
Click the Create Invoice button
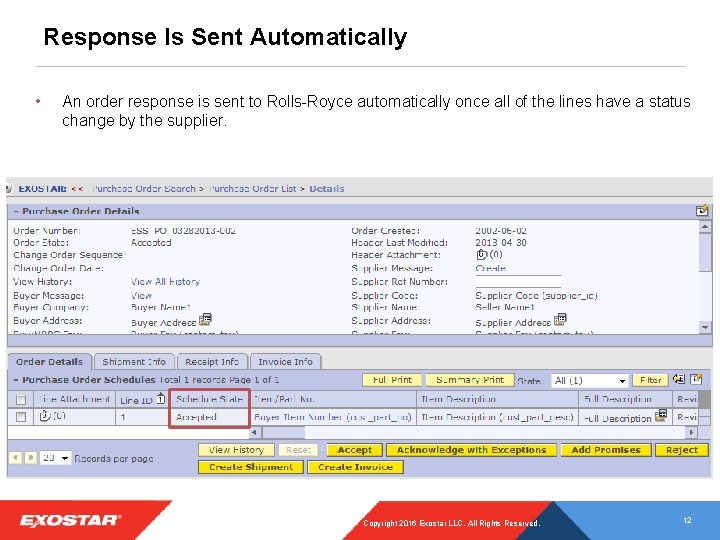coord(355,467)
